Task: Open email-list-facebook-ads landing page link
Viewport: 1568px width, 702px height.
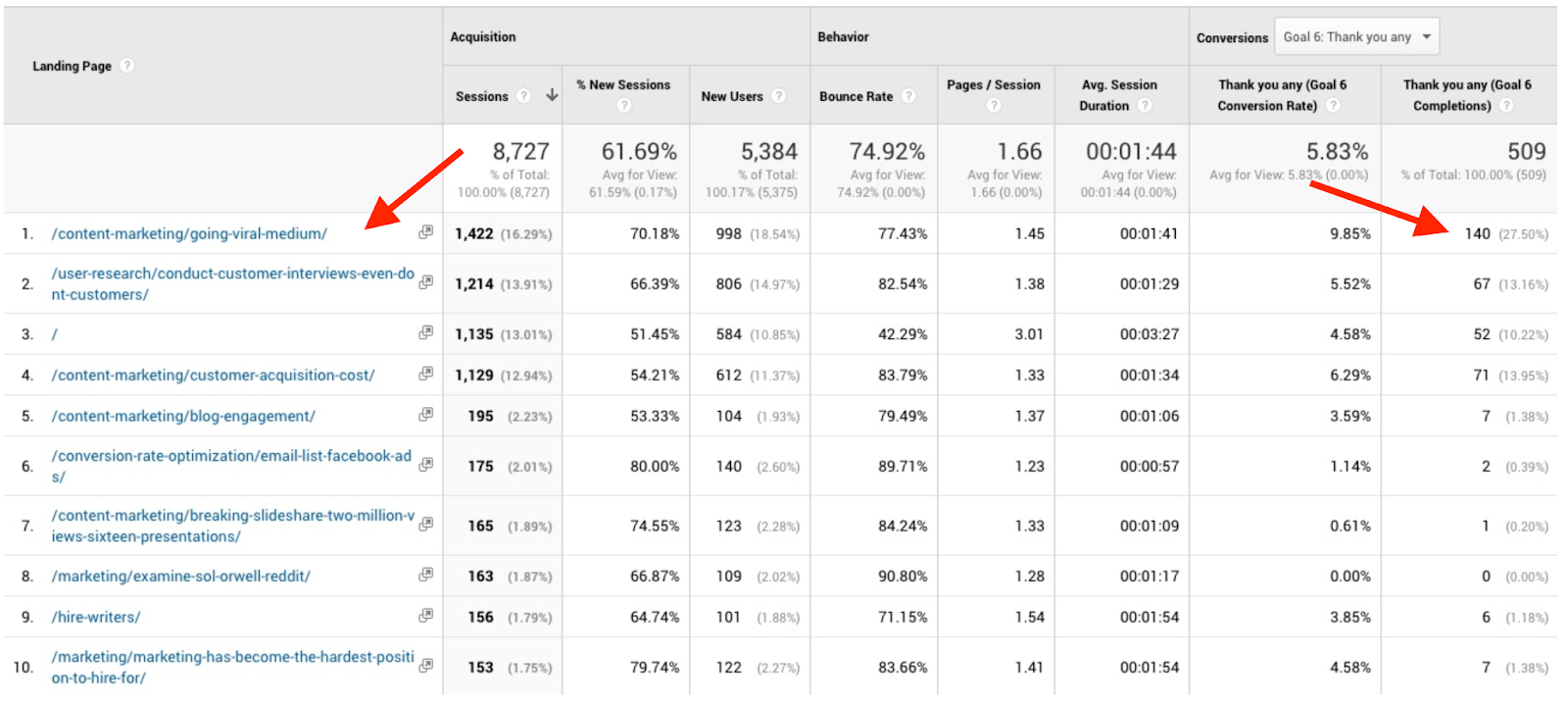Action: coord(231,466)
